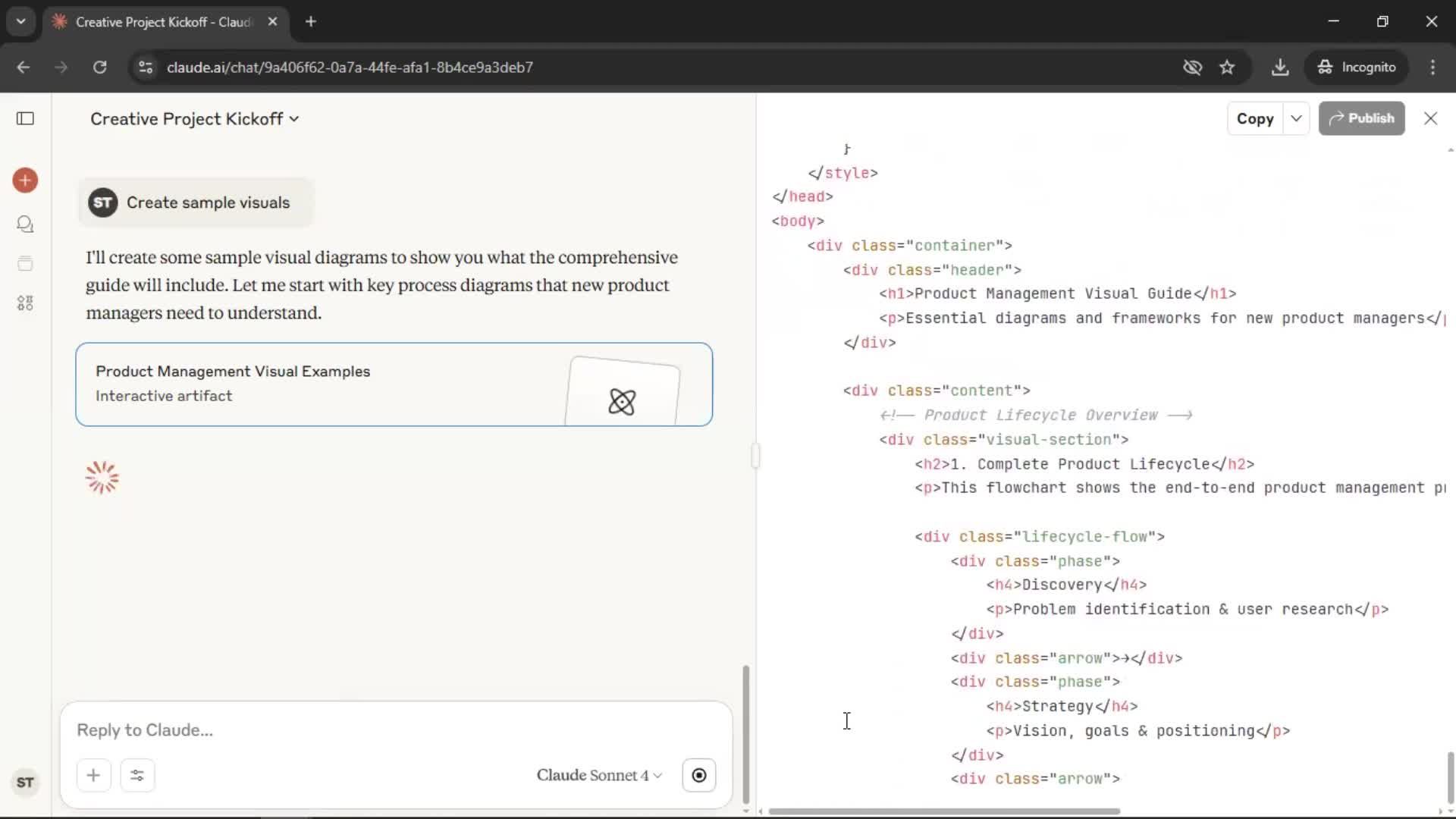
Task: Click the code panel vertical scrollbar thumb
Action: coord(1450,777)
